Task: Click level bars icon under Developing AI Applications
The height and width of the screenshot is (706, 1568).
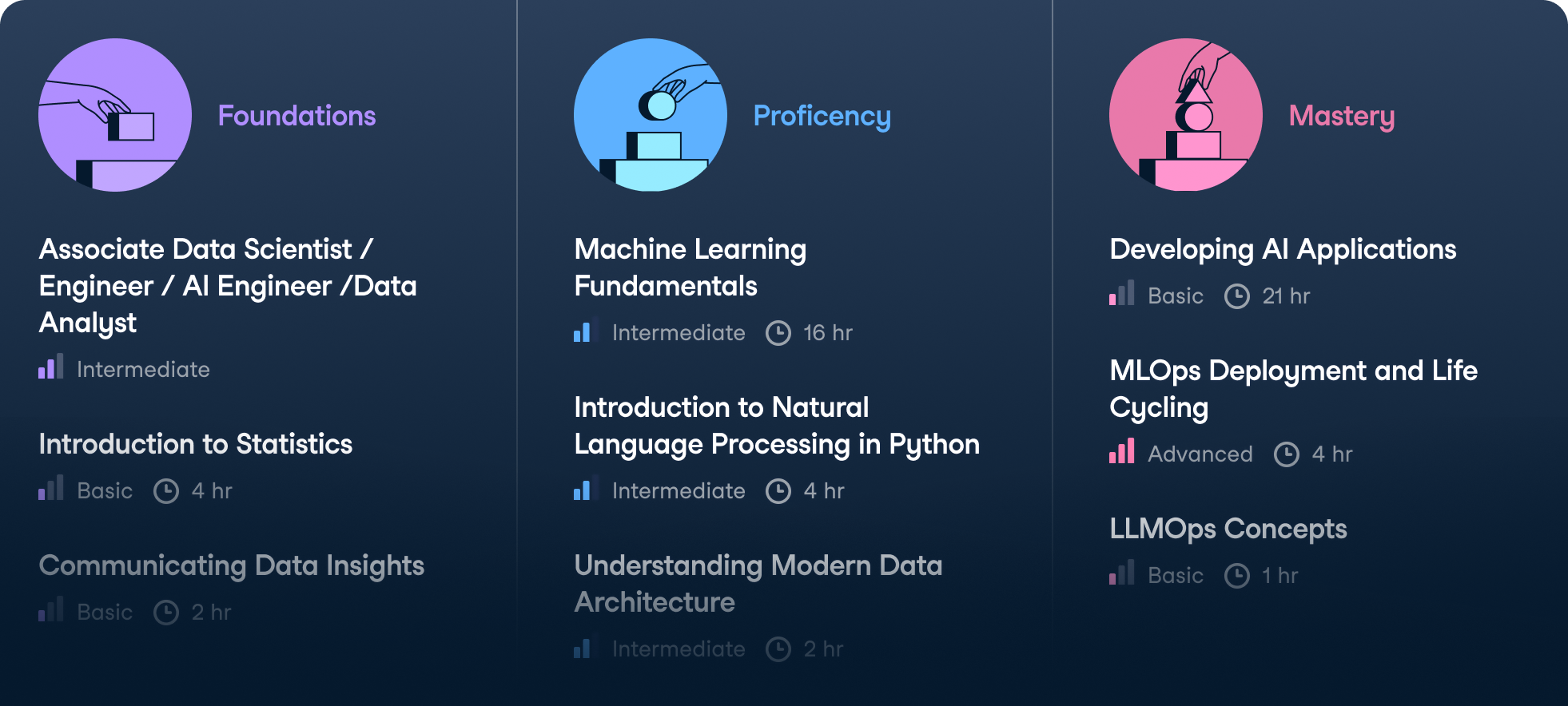Action: point(1122,294)
